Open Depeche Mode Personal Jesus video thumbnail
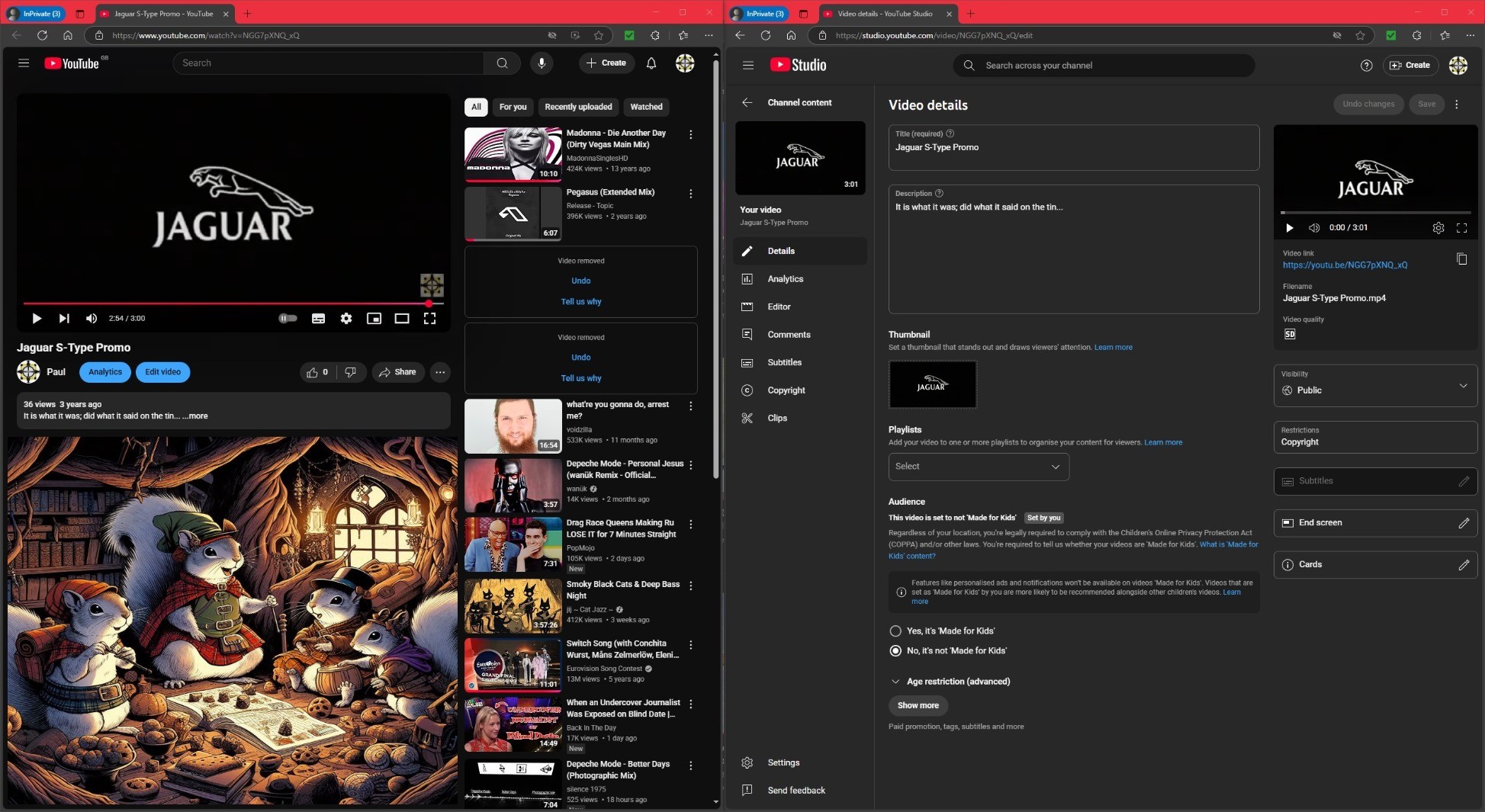 (x=513, y=486)
